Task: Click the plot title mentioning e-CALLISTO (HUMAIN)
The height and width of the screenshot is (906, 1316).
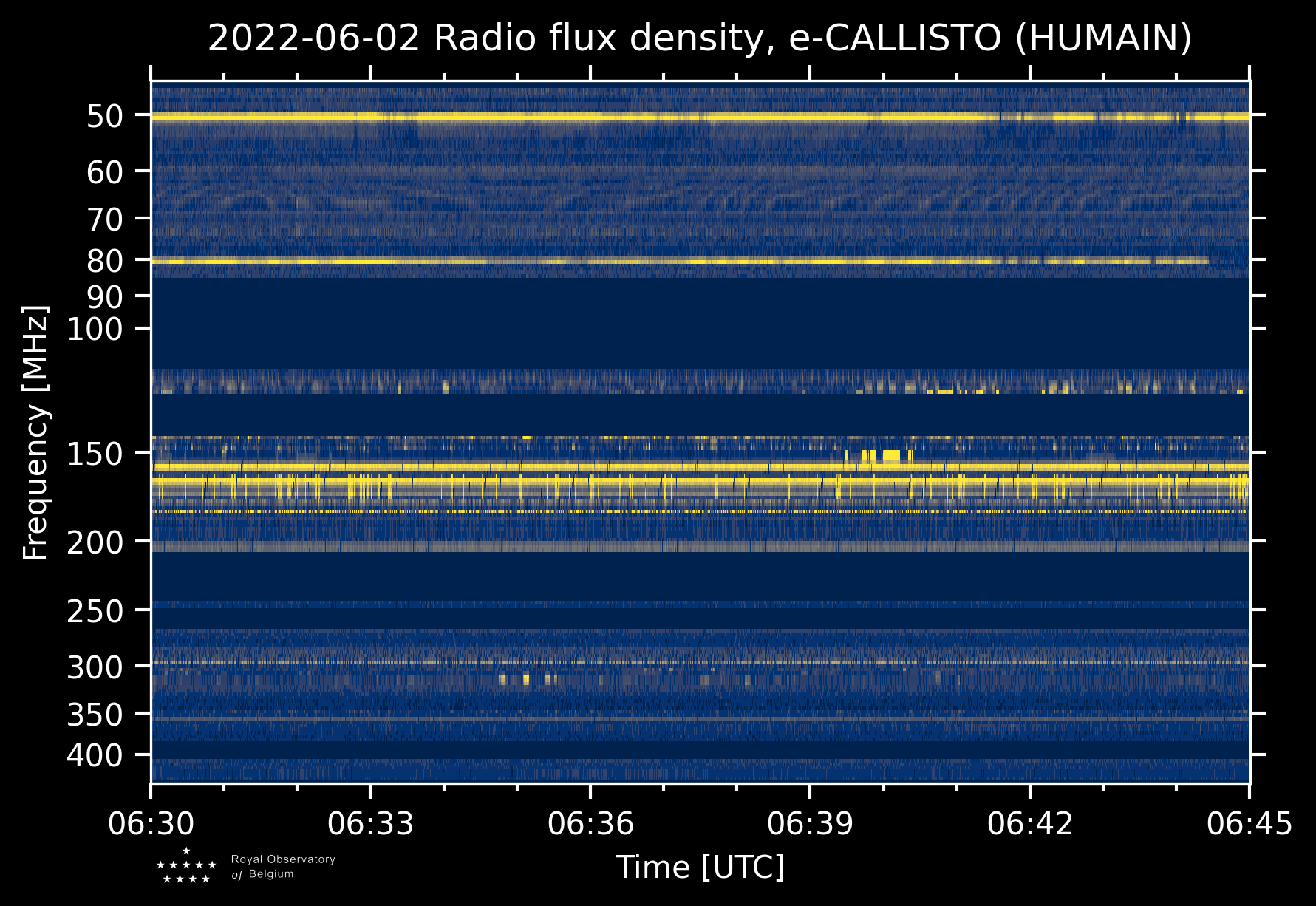Action: [700, 38]
